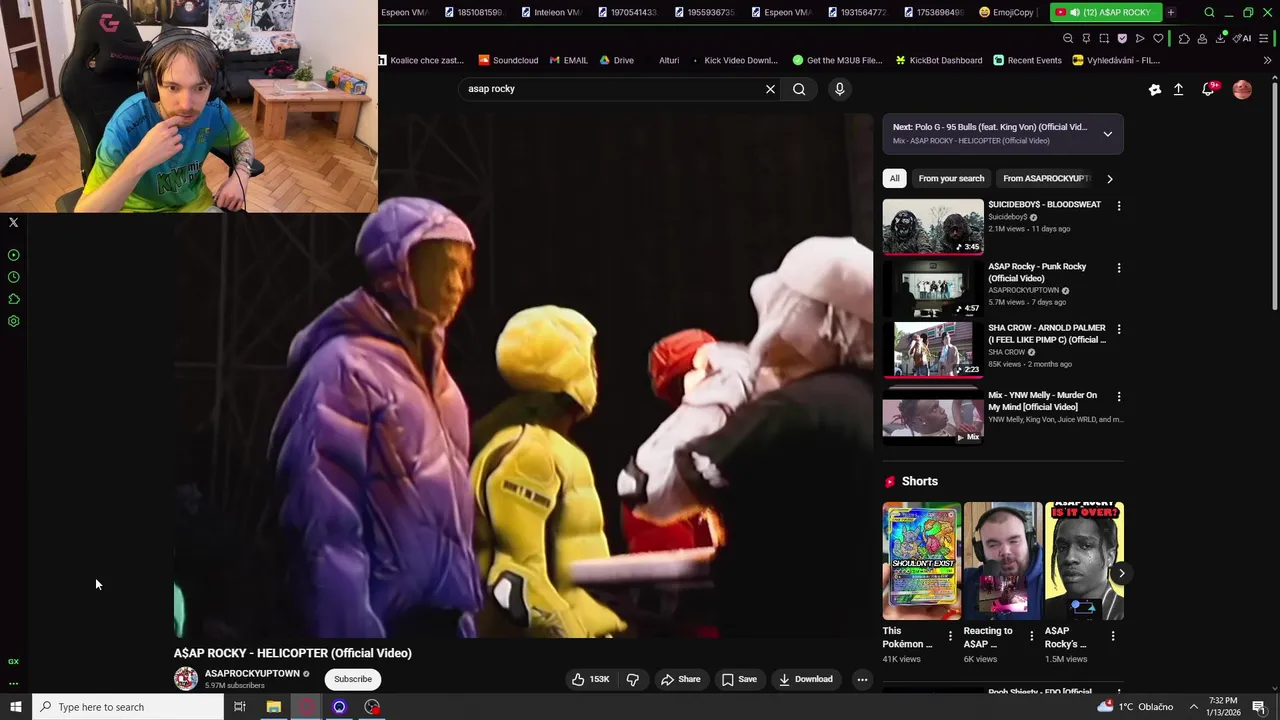Click the zoom-out magnifier in the address bar

tap(1068, 38)
